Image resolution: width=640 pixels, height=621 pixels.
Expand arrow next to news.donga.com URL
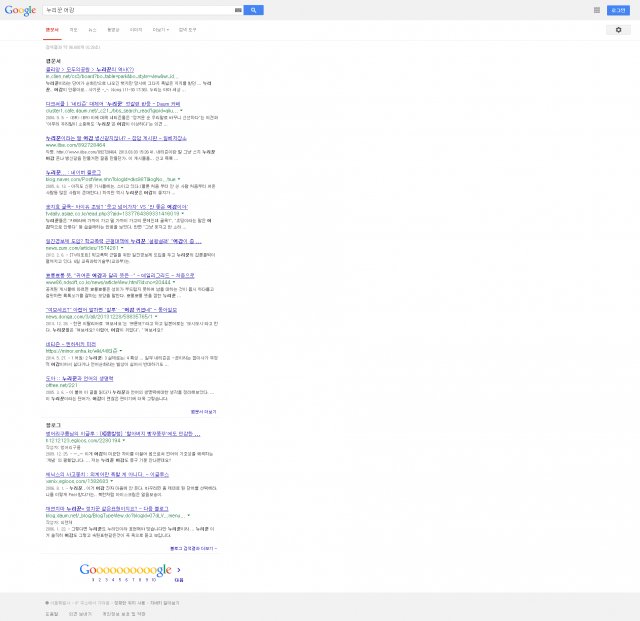(156, 316)
